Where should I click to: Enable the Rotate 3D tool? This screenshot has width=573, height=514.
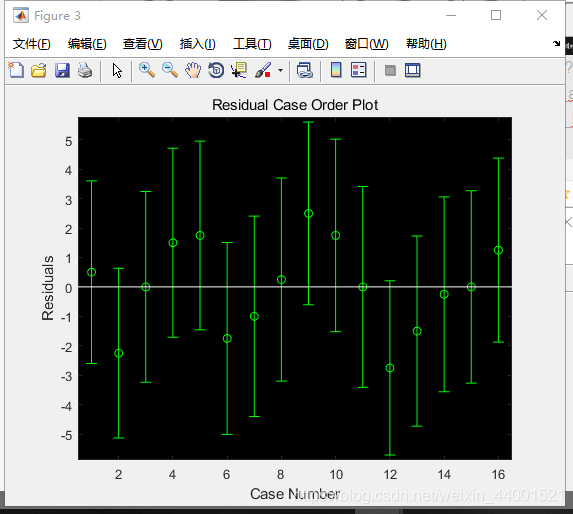point(216,70)
